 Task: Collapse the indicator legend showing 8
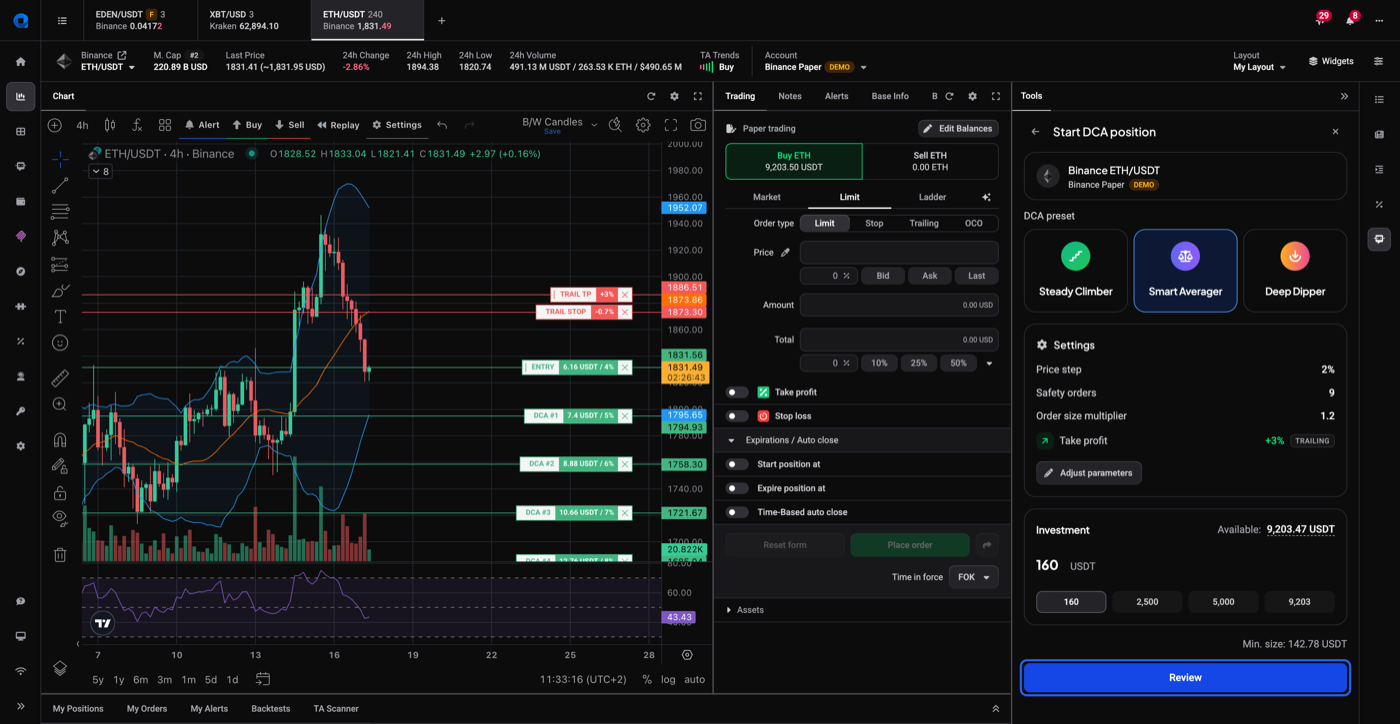(100, 172)
